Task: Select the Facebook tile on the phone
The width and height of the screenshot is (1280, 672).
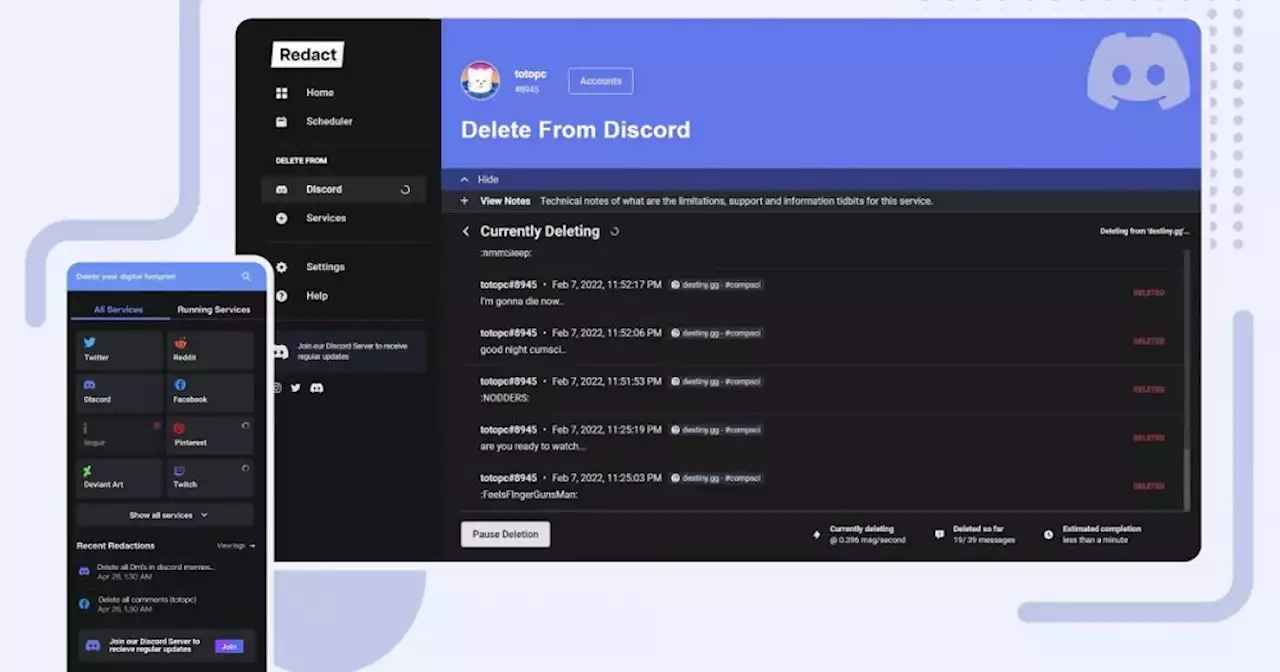Action: pos(210,392)
